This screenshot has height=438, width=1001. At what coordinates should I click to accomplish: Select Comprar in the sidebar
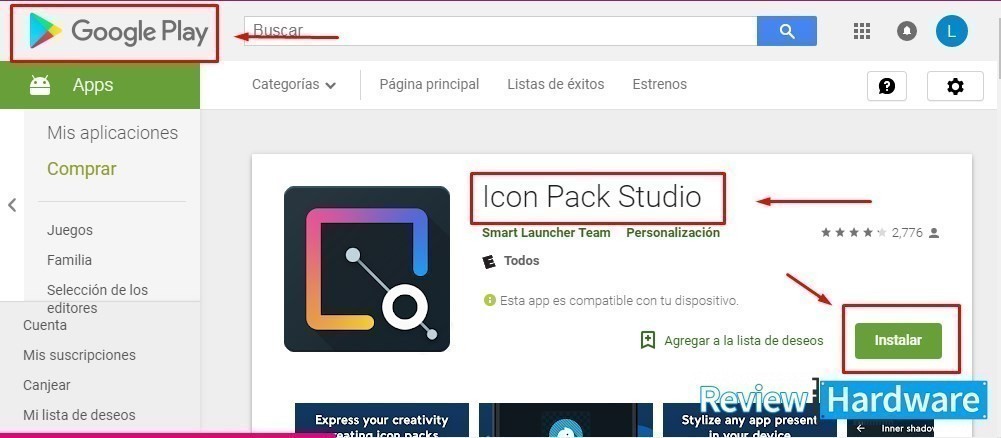pos(82,169)
